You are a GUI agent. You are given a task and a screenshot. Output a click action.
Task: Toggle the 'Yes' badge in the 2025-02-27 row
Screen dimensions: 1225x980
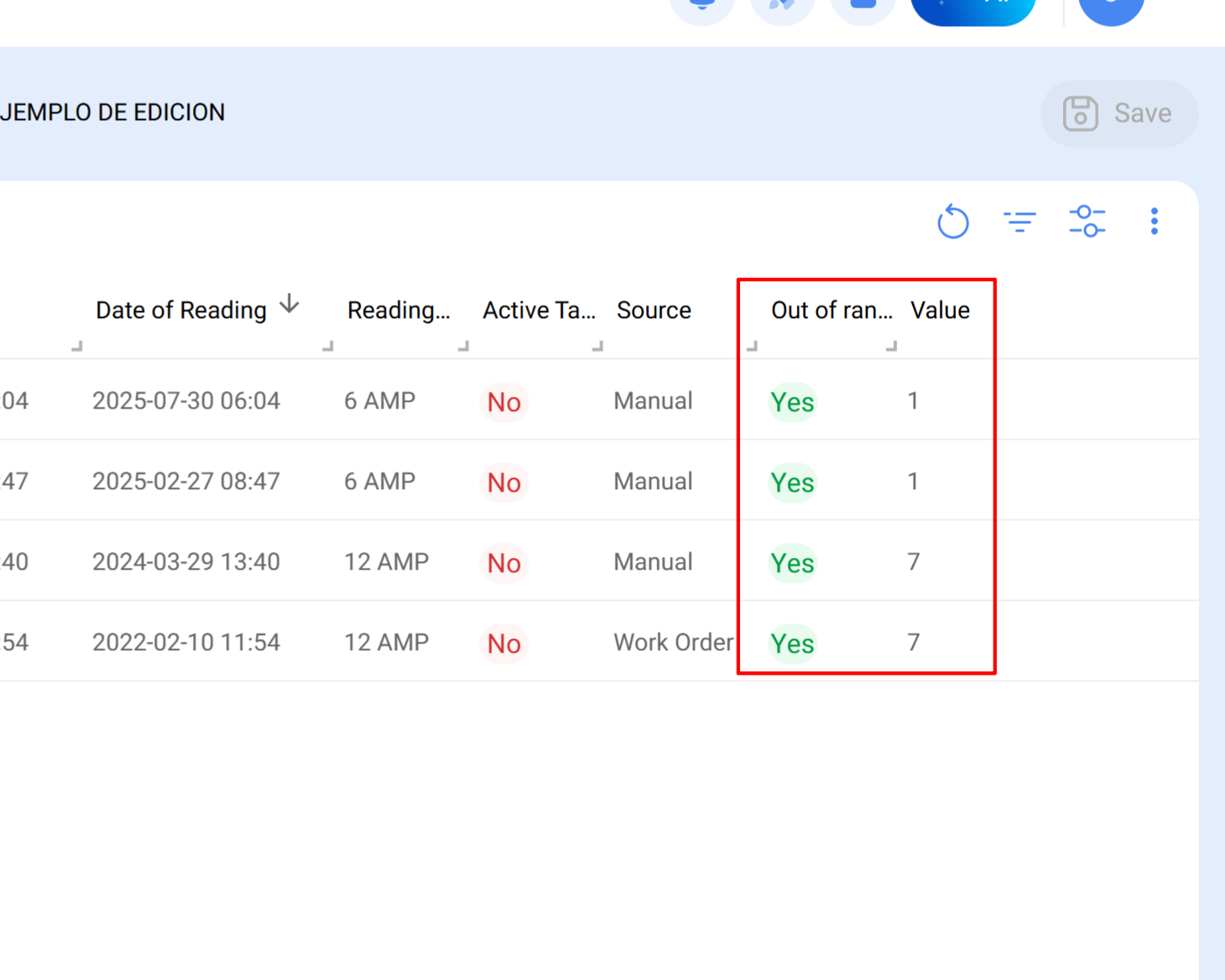791,482
